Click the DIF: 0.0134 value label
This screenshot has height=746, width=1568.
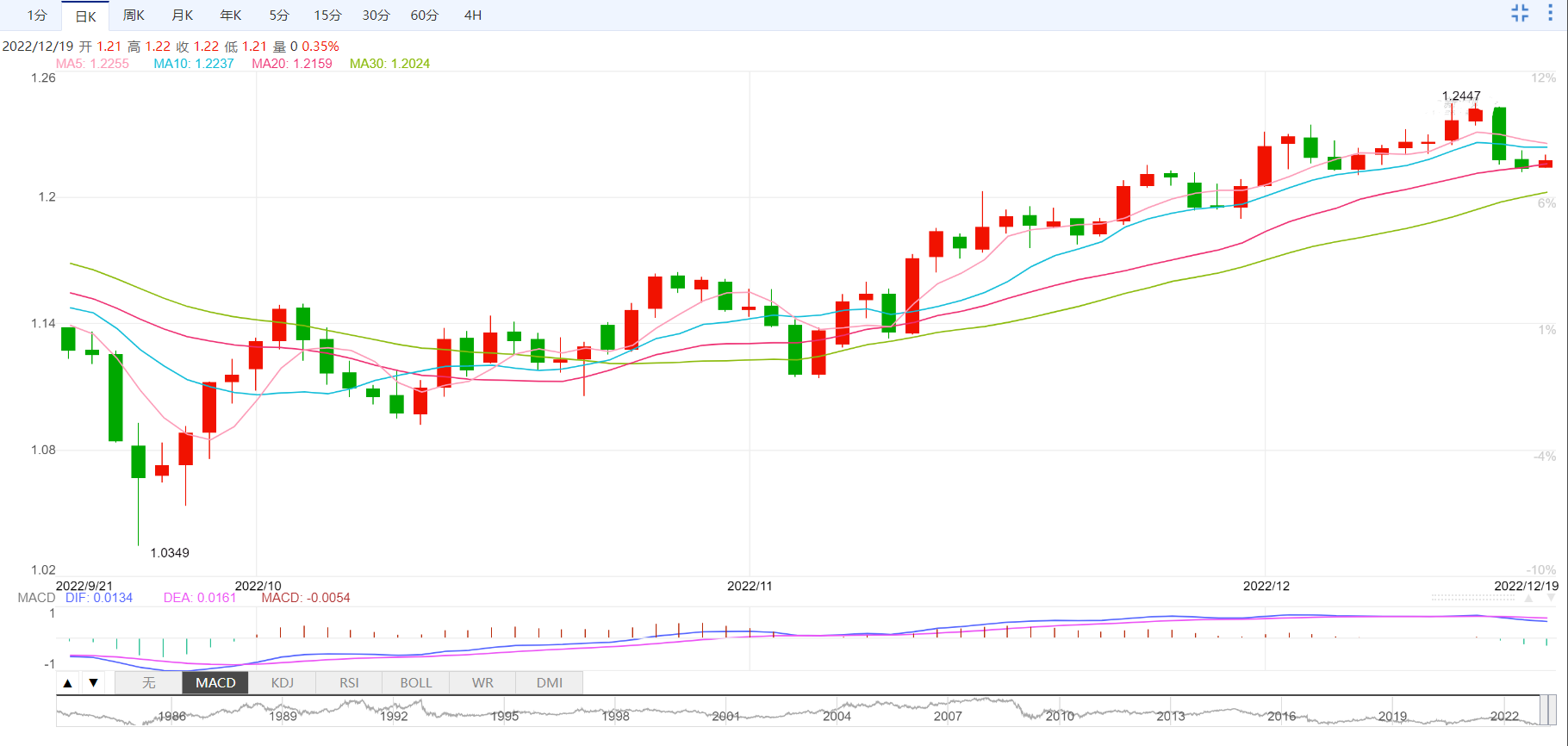tap(99, 598)
